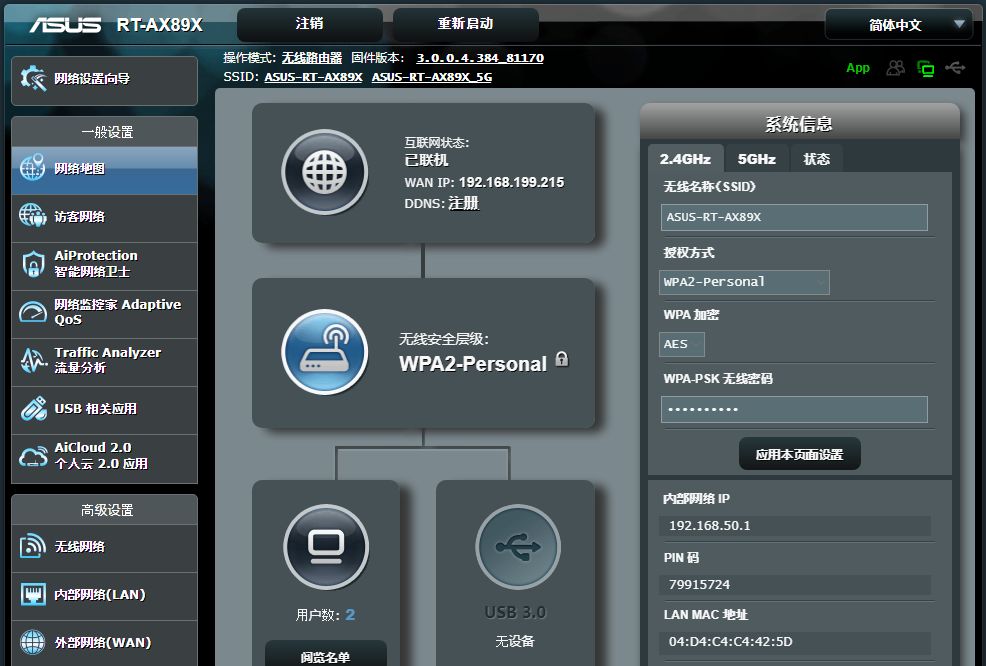Click the 注销 logout button
The width and height of the screenshot is (986, 666).
(x=309, y=24)
